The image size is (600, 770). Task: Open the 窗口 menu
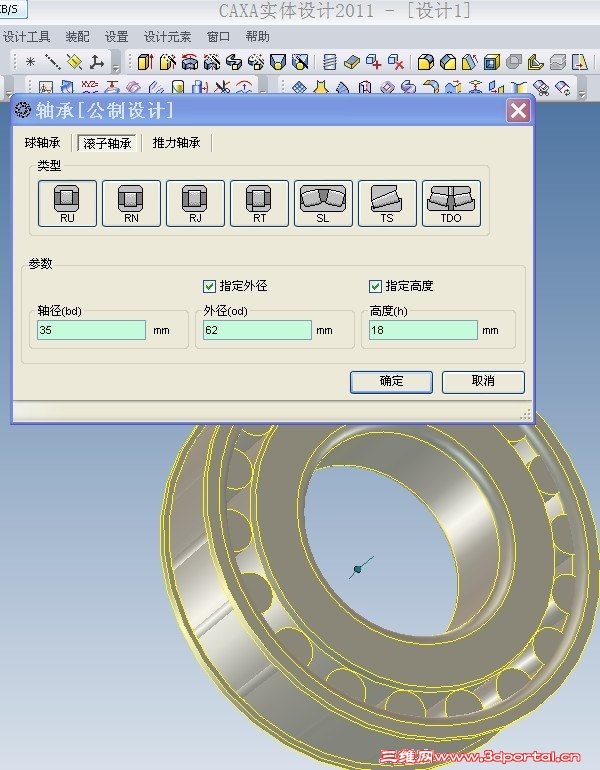pos(218,37)
